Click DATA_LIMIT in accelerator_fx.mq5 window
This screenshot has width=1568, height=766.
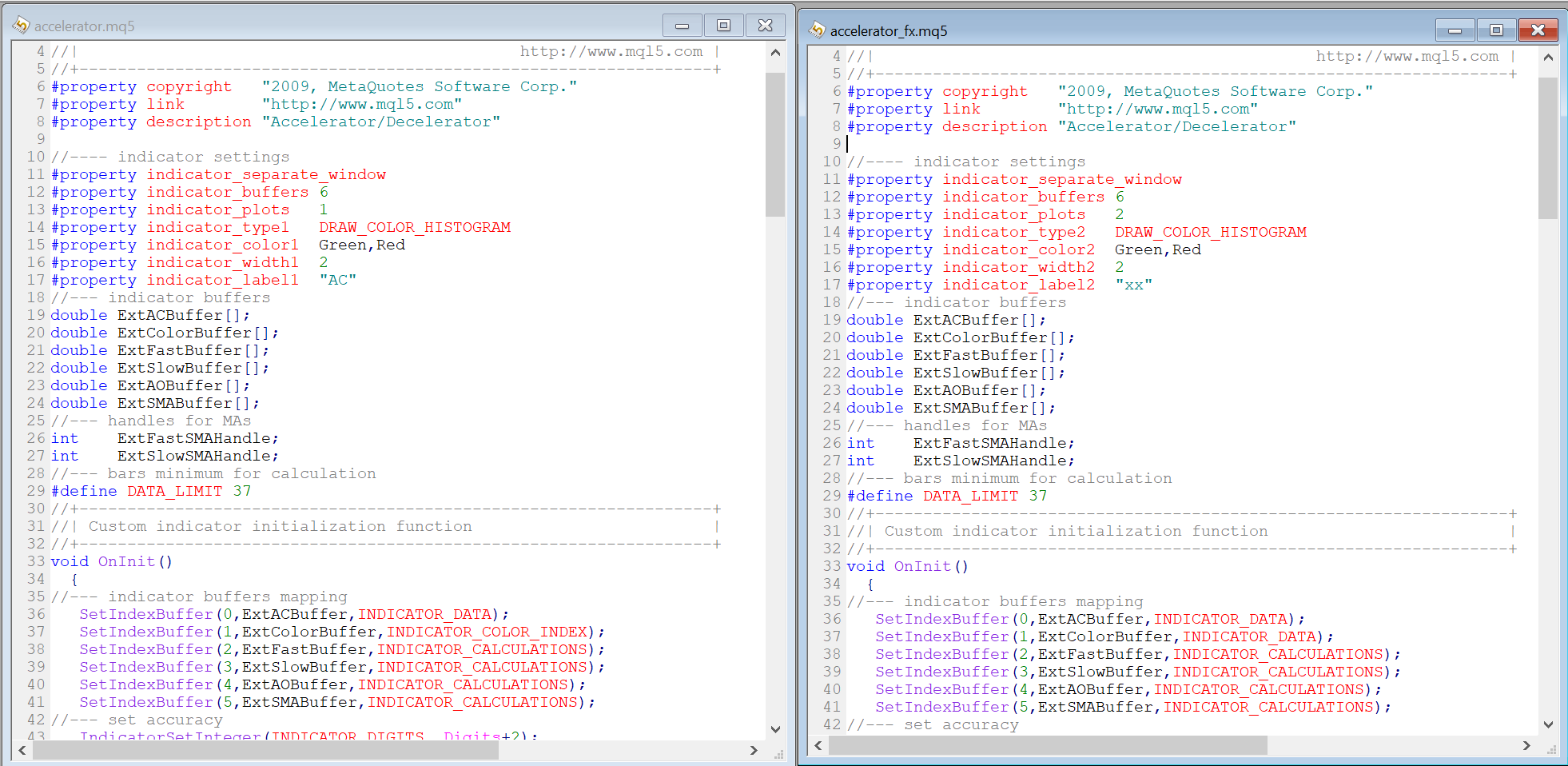click(x=971, y=496)
